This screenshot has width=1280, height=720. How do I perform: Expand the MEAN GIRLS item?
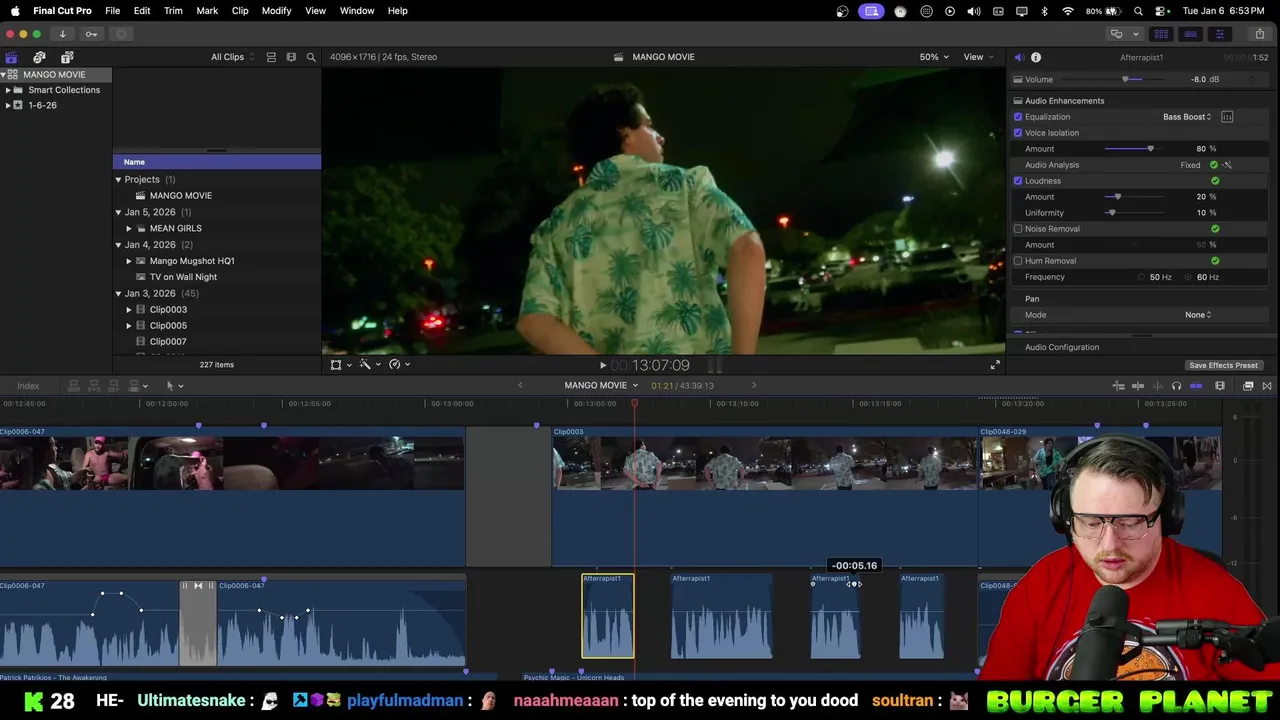click(129, 229)
